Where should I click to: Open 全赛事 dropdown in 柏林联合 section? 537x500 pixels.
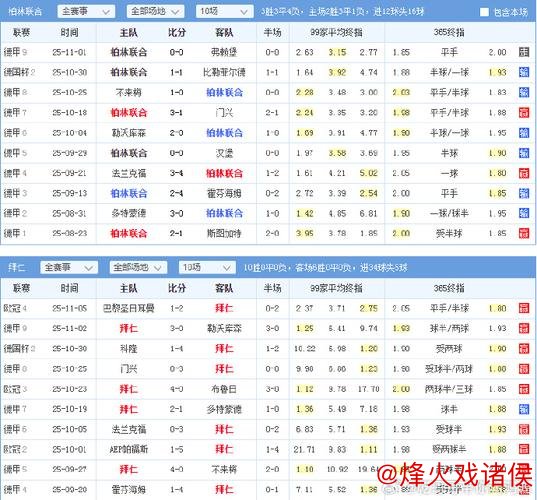(x=86, y=12)
